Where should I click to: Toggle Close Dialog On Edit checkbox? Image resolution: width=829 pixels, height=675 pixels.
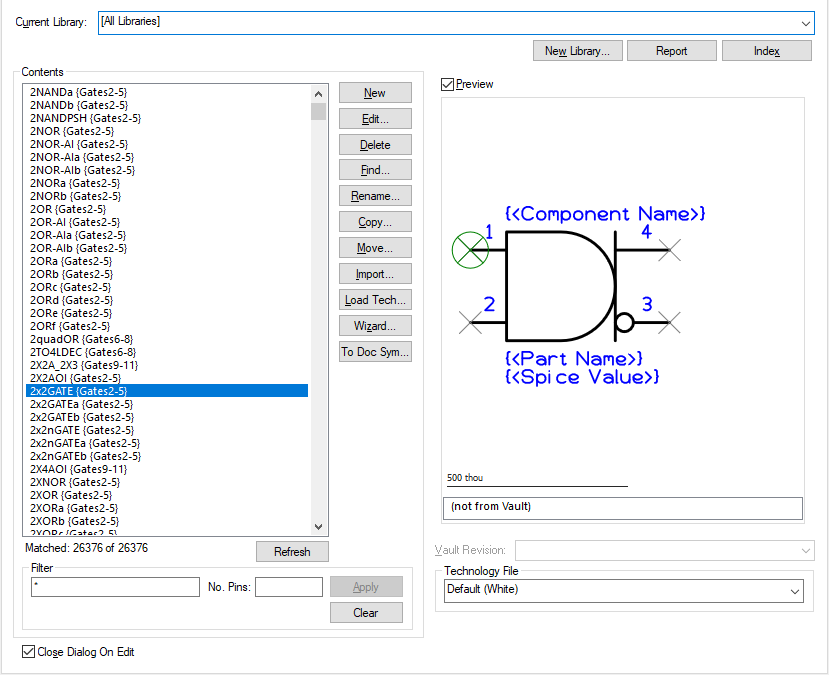click(28, 652)
